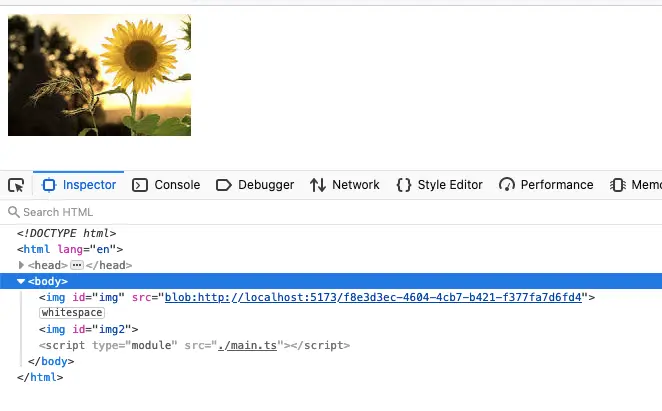Switch to the Network tab
The width and height of the screenshot is (662, 411).
345,185
